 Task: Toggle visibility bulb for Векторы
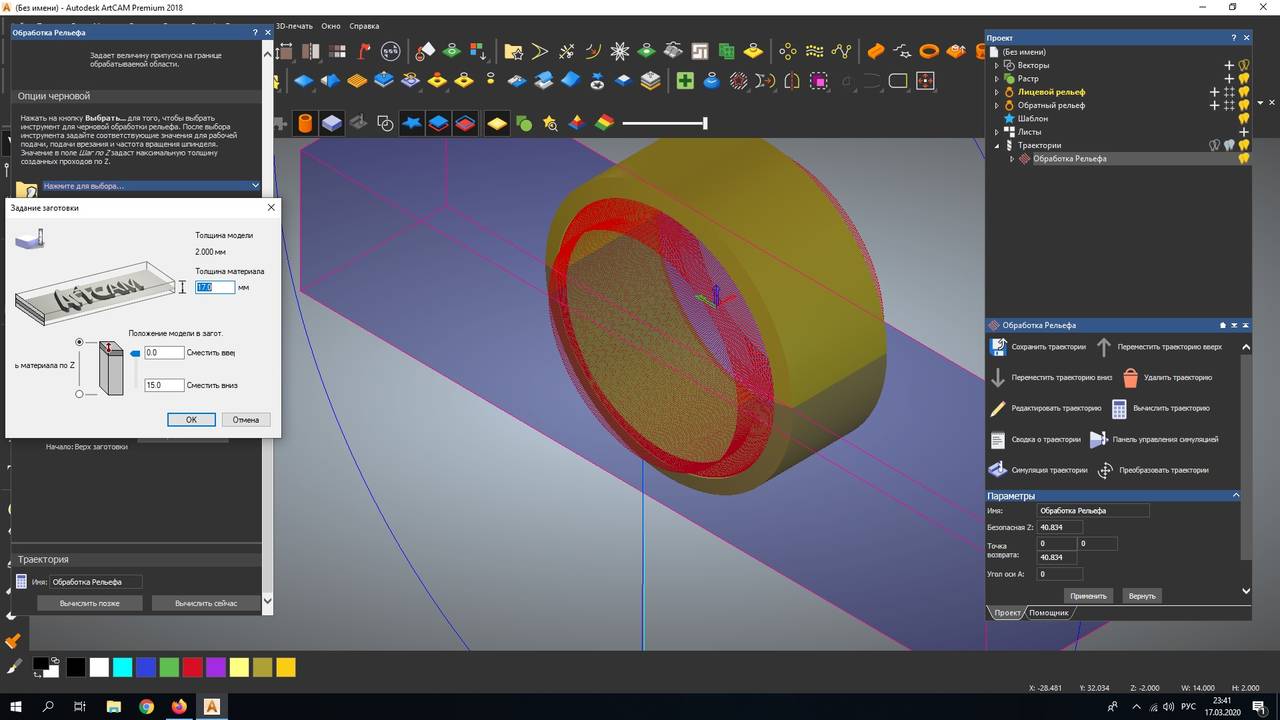tap(1244, 65)
